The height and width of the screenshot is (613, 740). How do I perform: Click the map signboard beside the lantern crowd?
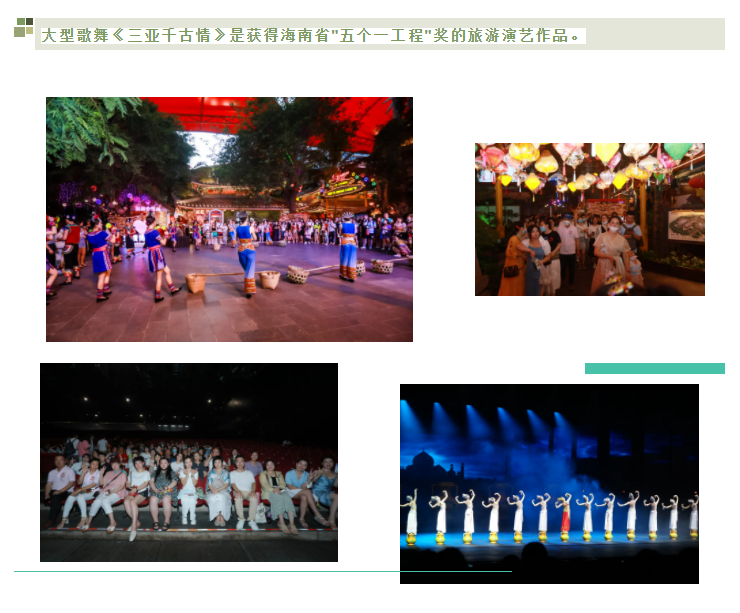[x=686, y=226]
